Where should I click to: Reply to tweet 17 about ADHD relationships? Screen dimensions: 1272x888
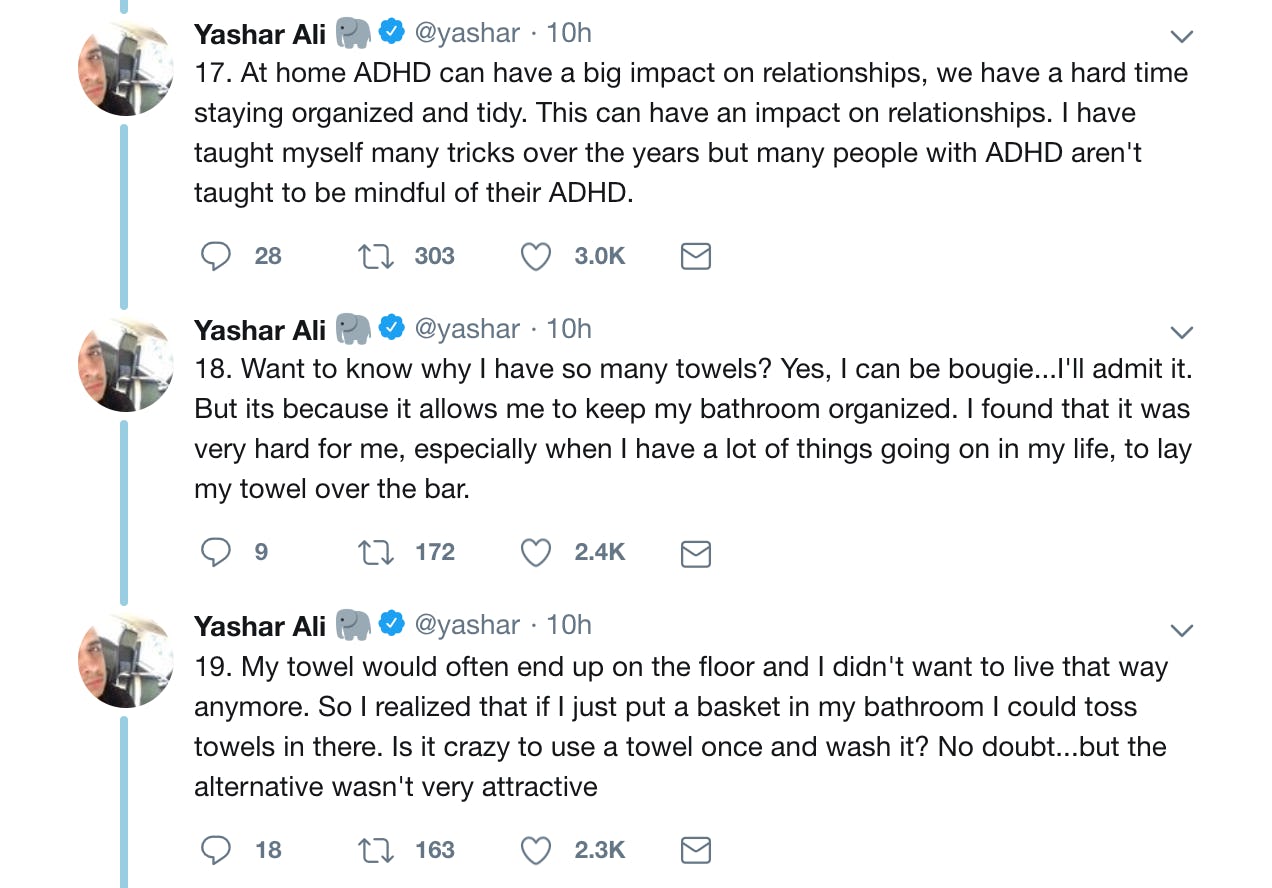(x=215, y=256)
